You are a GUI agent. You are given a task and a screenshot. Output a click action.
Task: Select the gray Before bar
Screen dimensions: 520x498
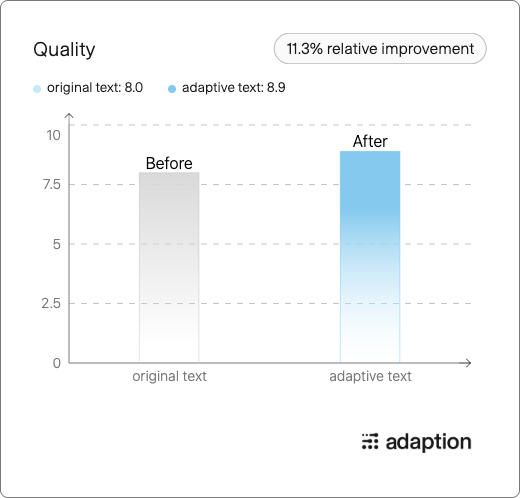click(x=169, y=267)
